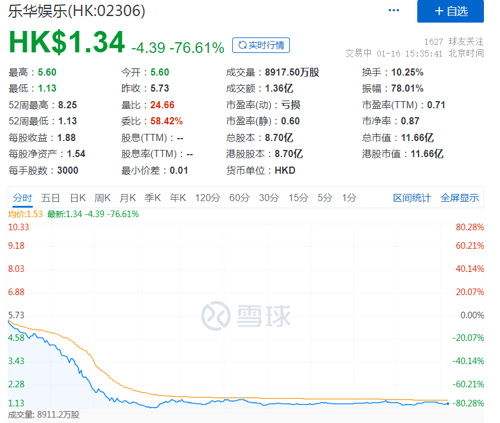Switch to the 五日 five-day chart tab
This screenshot has height=423, width=500.
[x=50, y=198]
